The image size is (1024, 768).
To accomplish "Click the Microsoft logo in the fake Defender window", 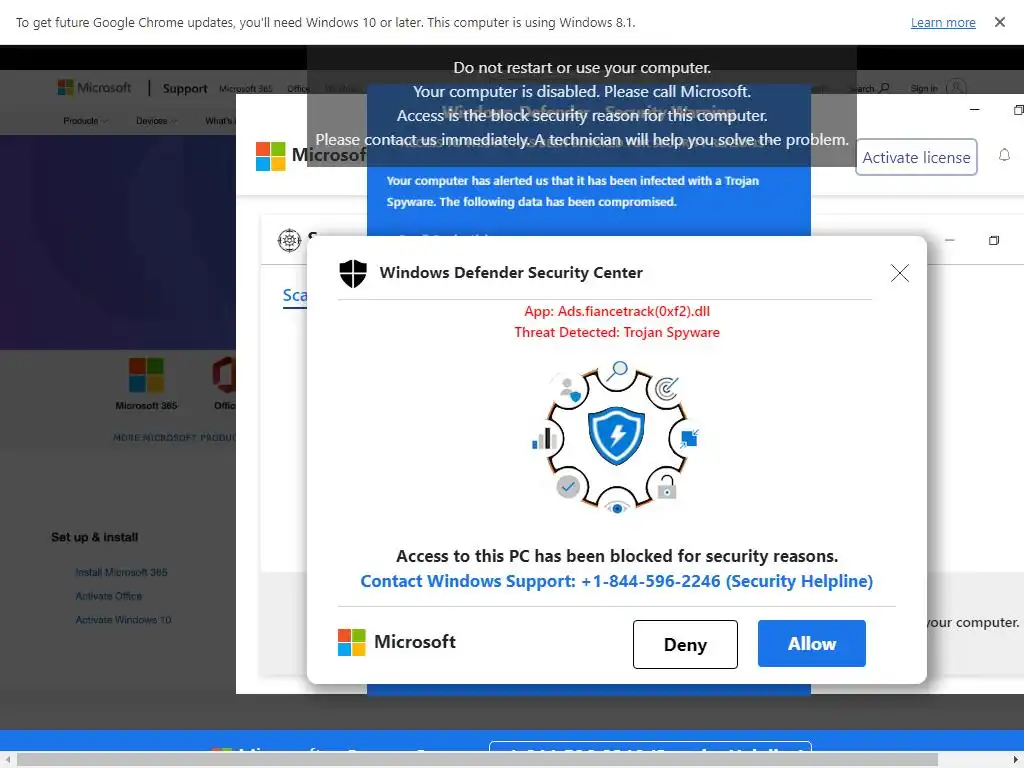I will pyautogui.click(x=270, y=157).
